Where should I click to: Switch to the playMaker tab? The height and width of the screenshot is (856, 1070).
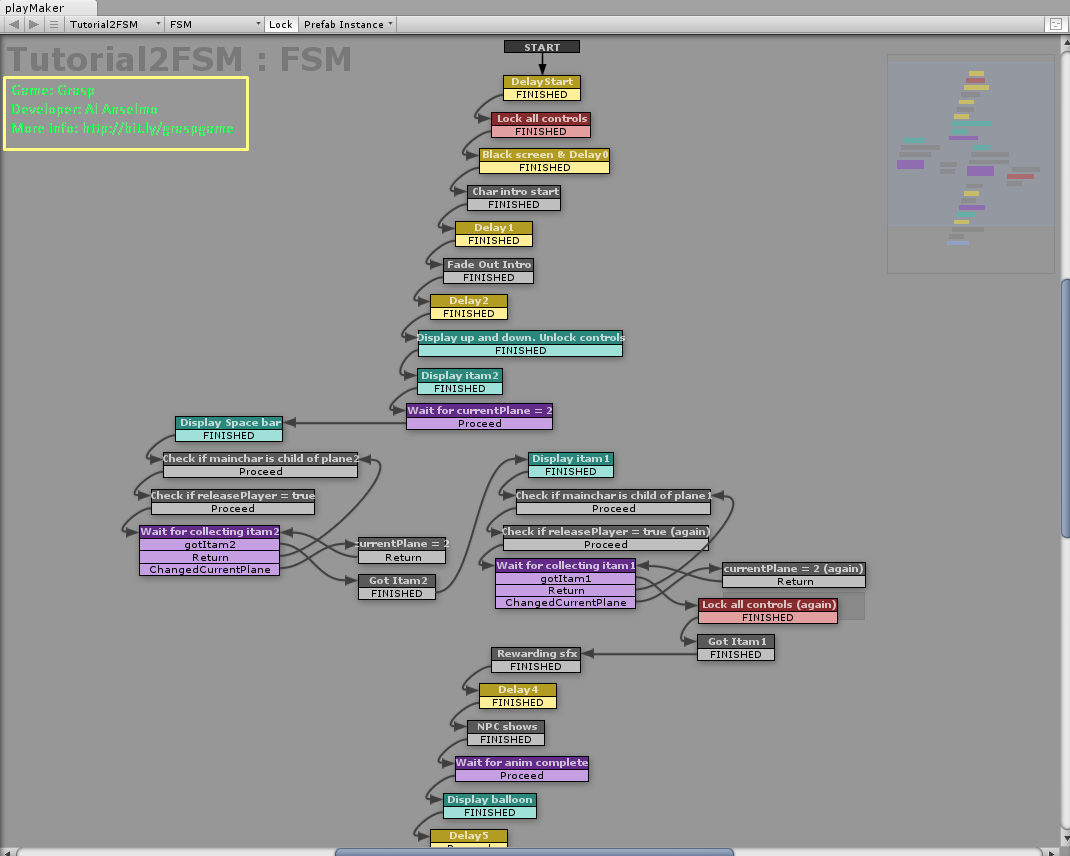48,8
